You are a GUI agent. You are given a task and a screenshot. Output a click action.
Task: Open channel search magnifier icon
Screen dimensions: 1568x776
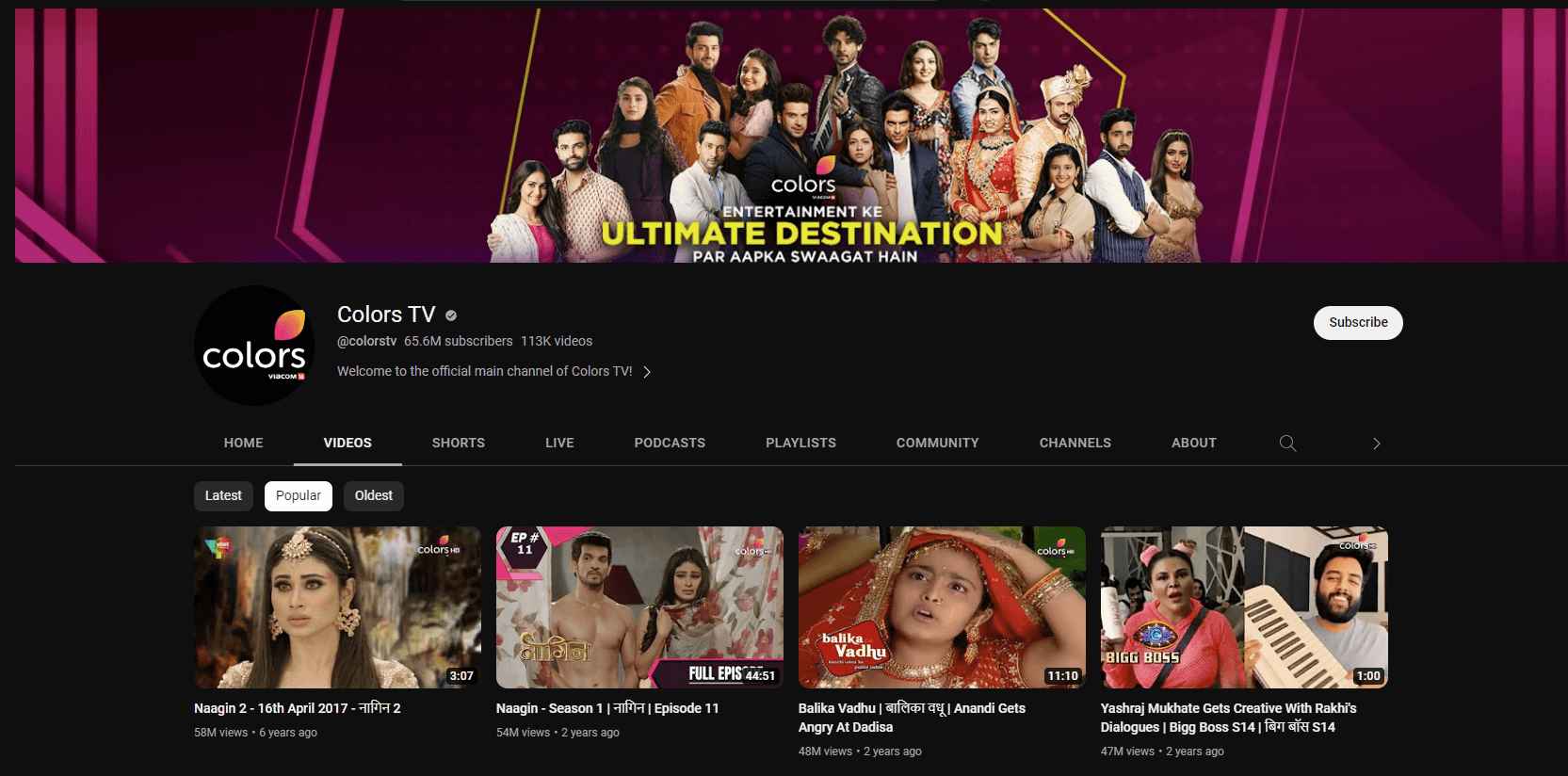(x=1287, y=443)
